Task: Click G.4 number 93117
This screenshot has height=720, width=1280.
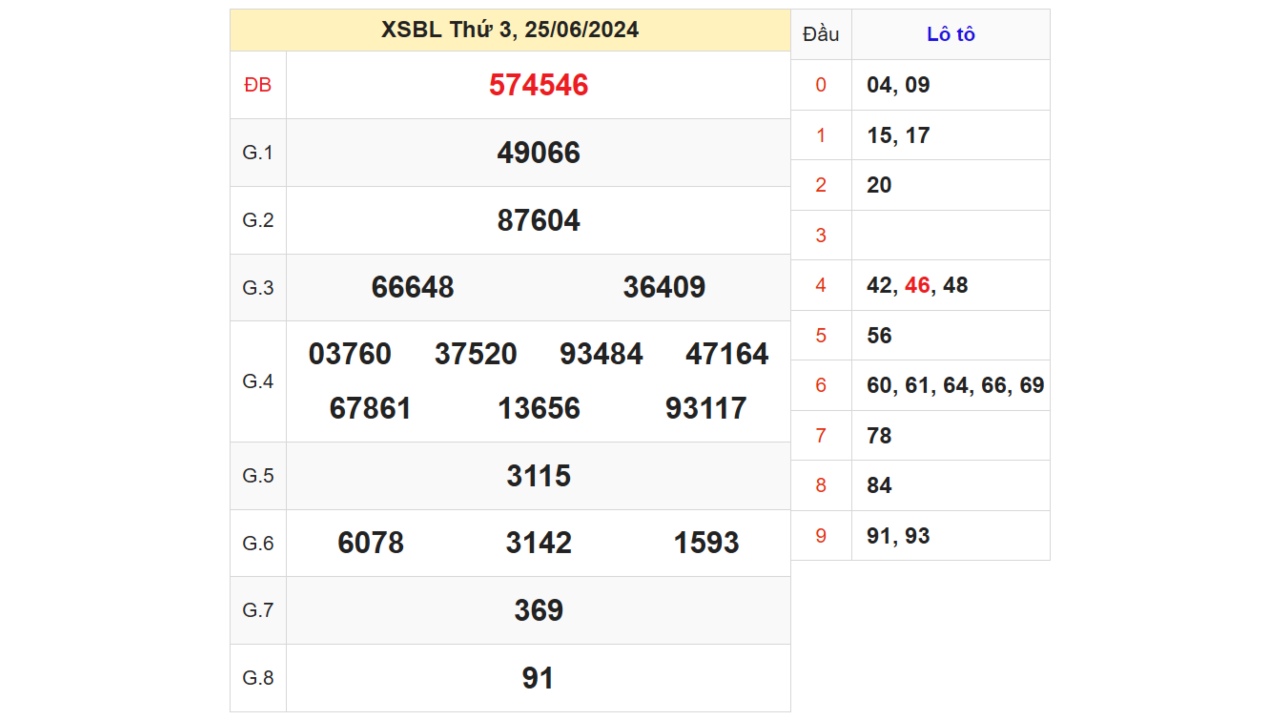Action: click(x=706, y=408)
